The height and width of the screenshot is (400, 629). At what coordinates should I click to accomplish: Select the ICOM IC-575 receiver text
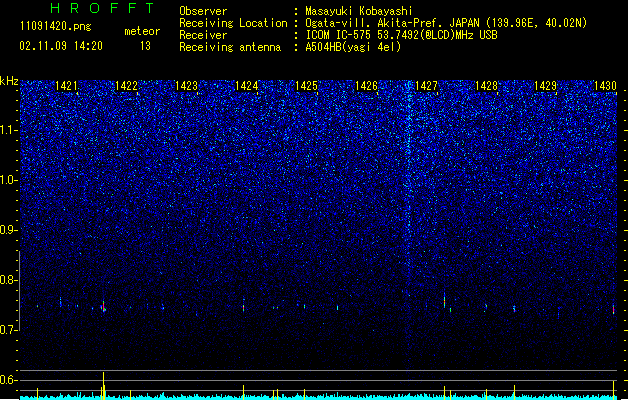[x=401, y=35]
